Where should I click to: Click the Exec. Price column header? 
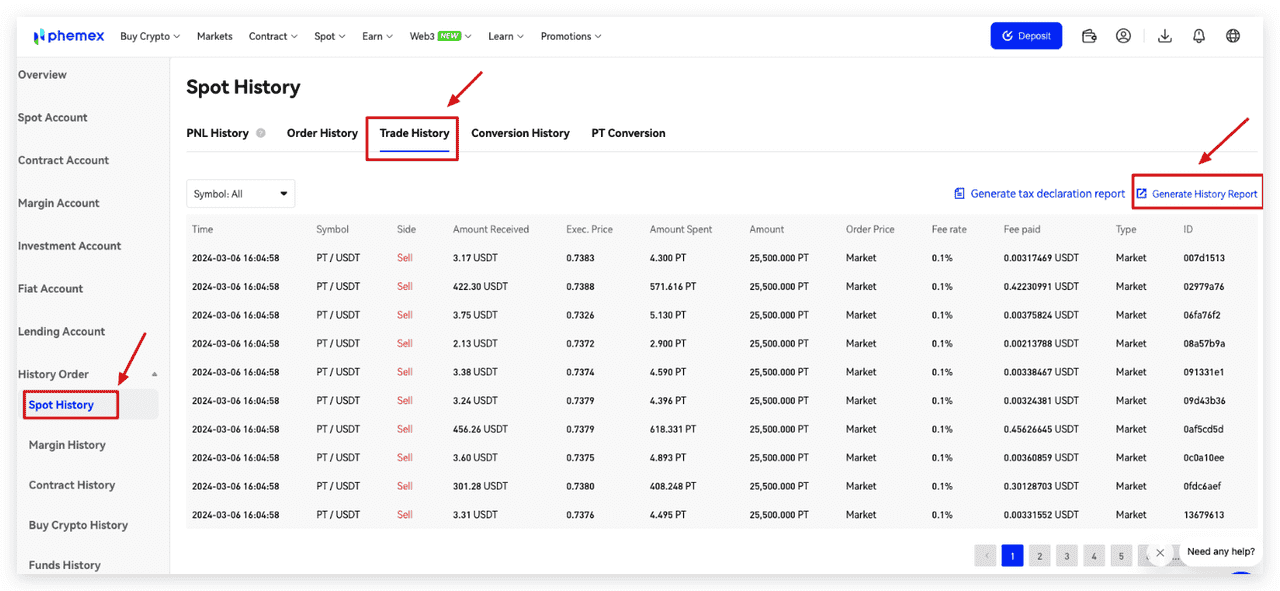pos(588,229)
